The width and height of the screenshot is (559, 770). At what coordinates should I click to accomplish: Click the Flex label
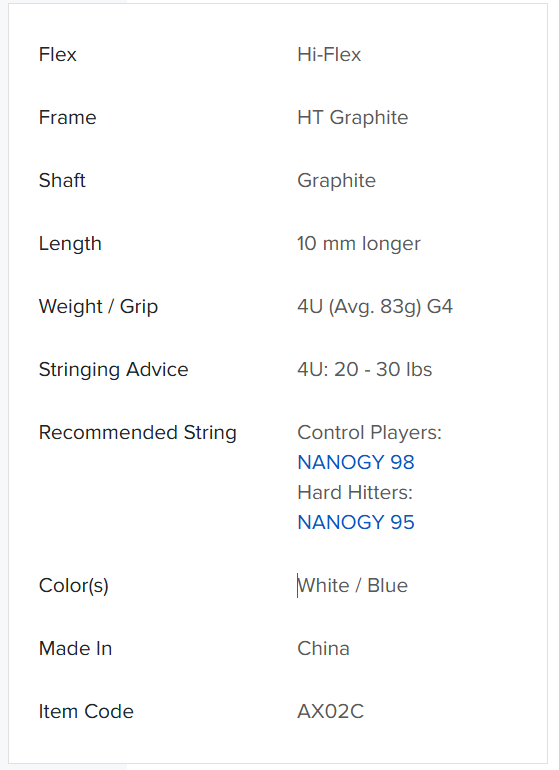click(x=57, y=55)
